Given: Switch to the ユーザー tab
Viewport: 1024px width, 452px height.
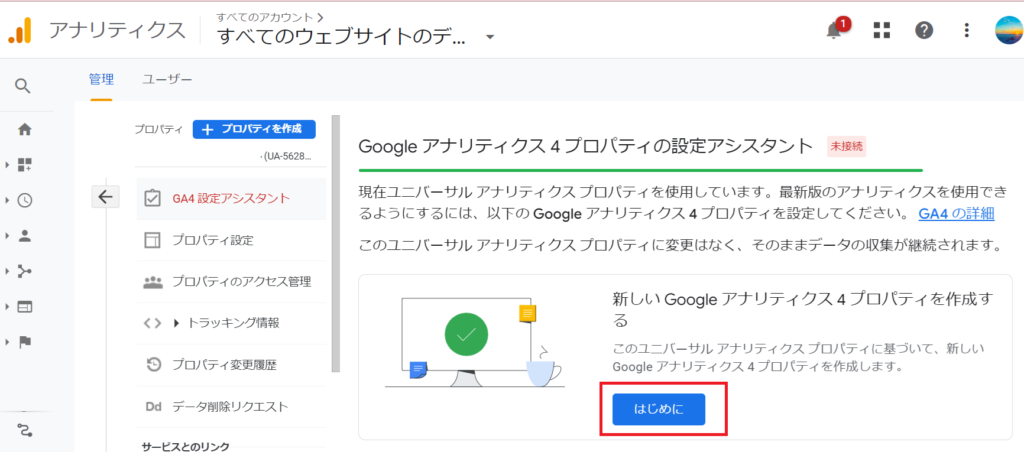Looking at the screenshot, I should [167, 79].
